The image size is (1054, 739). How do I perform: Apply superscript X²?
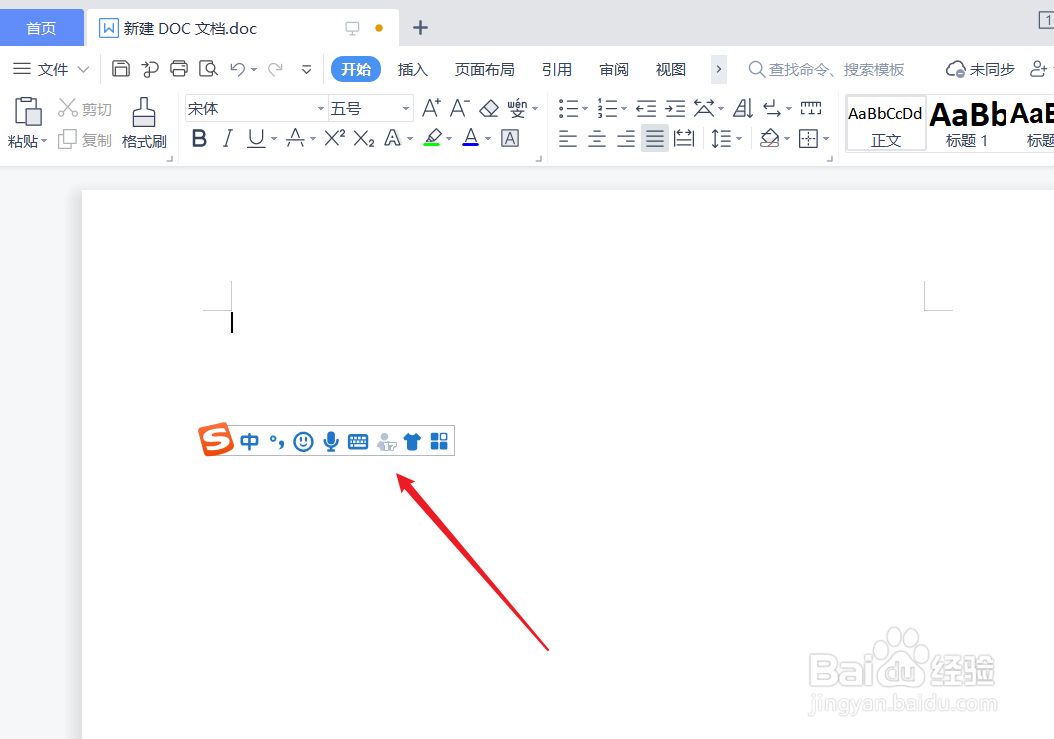click(335, 139)
